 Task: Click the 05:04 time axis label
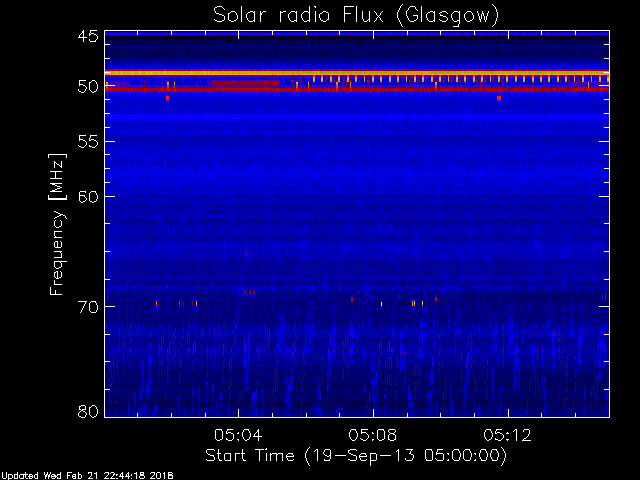point(238,435)
